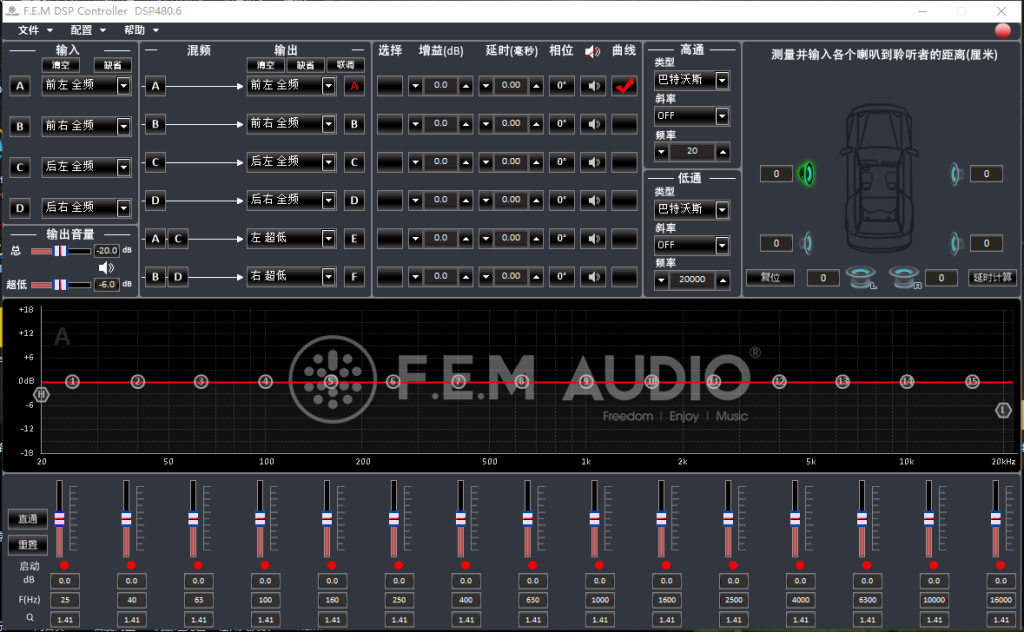
Task: Click the 复位 reset distances button
Action: coord(771,277)
